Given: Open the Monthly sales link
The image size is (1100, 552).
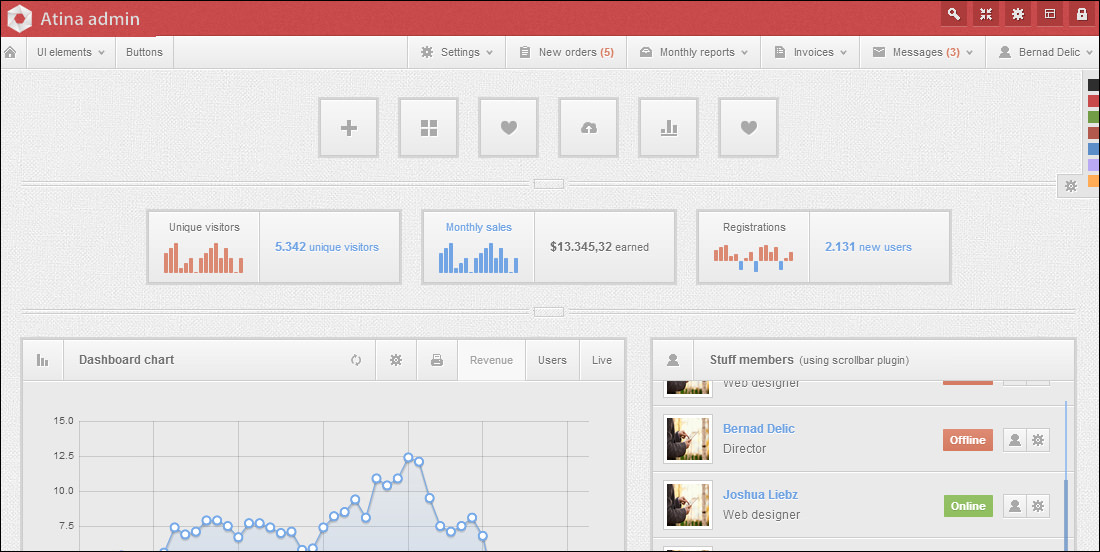Looking at the screenshot, I should 478,227.
